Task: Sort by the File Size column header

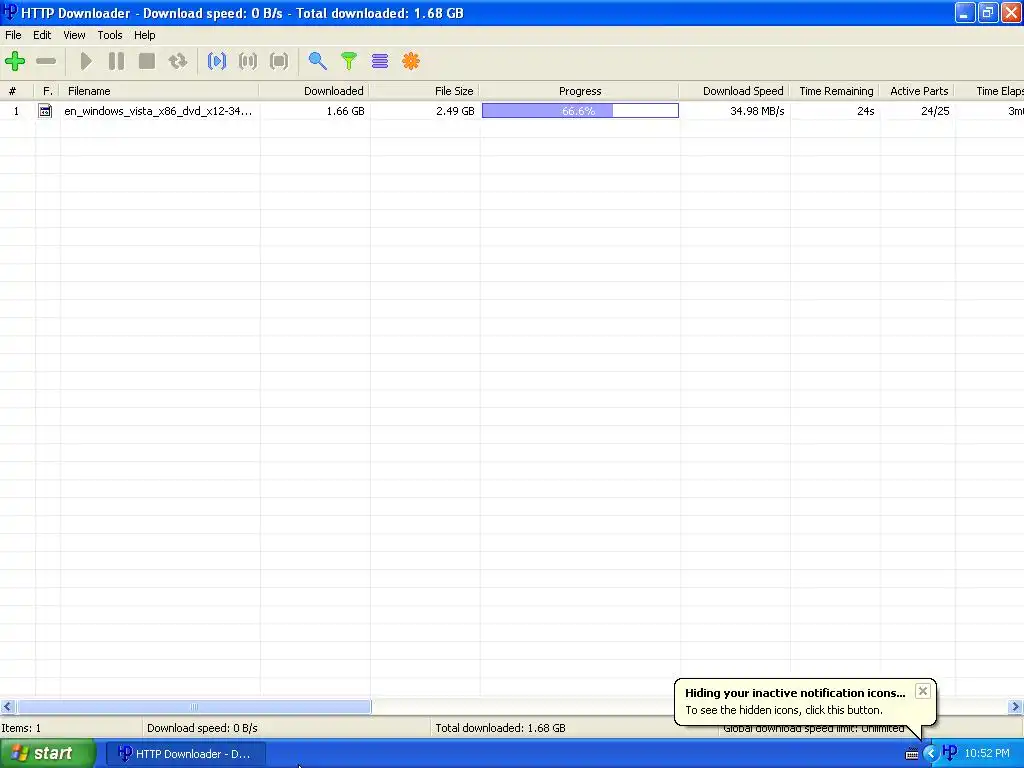Action: coord(424,91)
